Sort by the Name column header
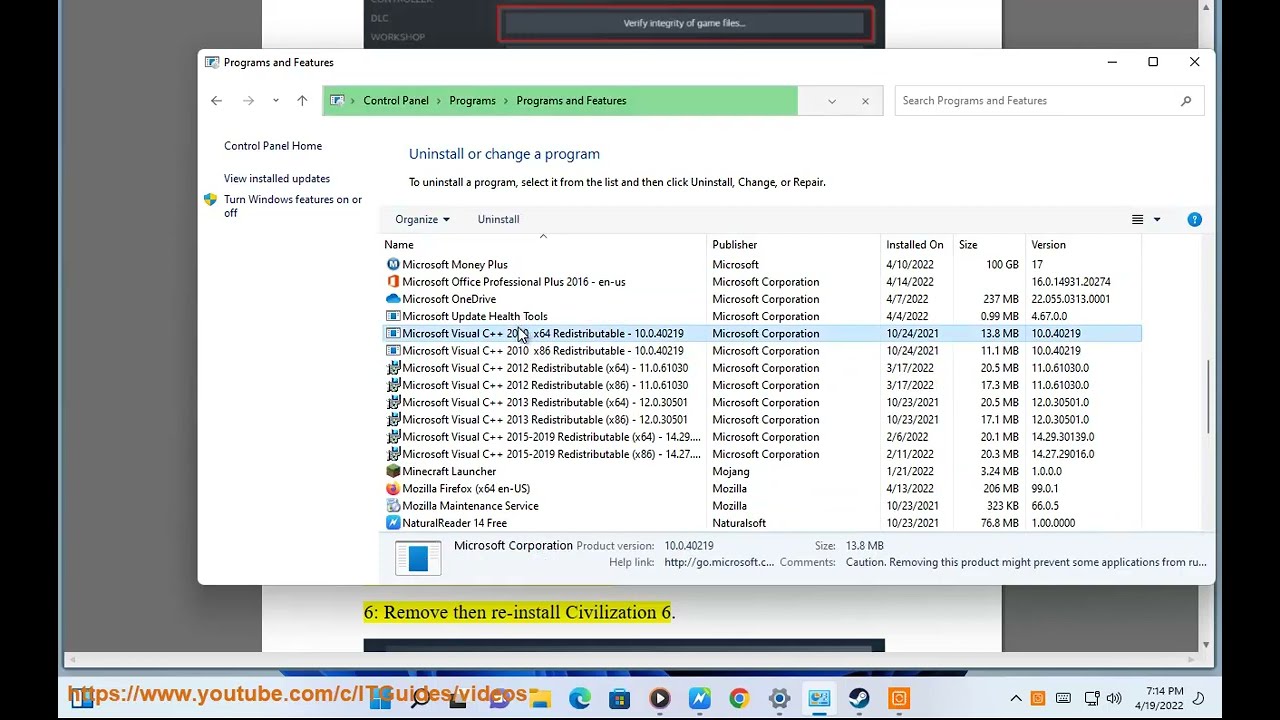The height and width of the screenshot is (720, 1280). (543, 244)
